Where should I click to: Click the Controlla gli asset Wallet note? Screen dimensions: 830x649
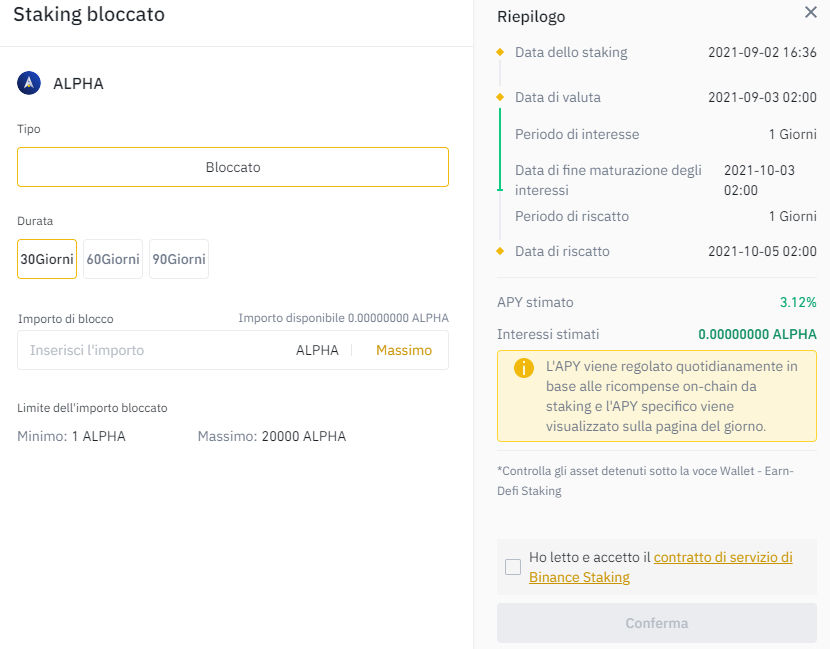645,481
